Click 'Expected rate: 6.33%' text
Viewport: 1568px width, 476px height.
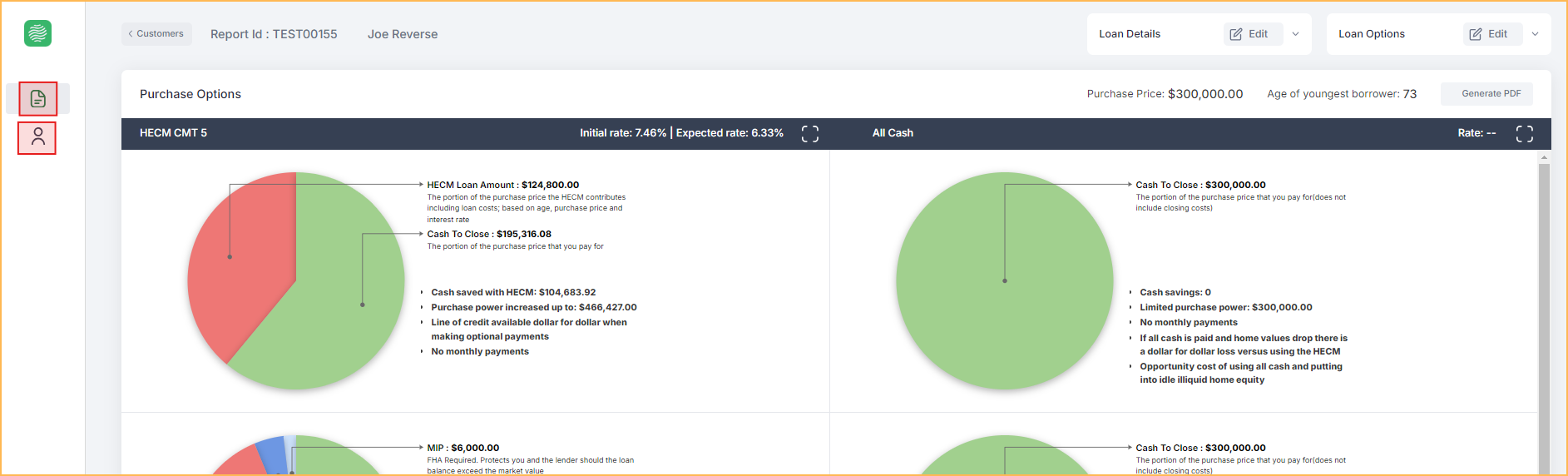[730, 133]
